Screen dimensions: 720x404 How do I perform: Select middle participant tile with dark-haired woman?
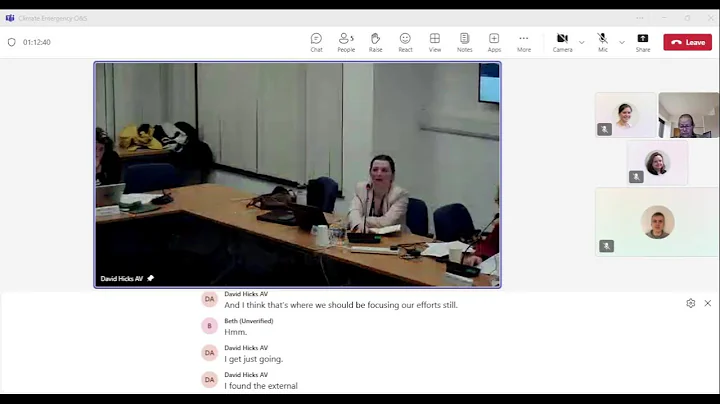(657, 163)
